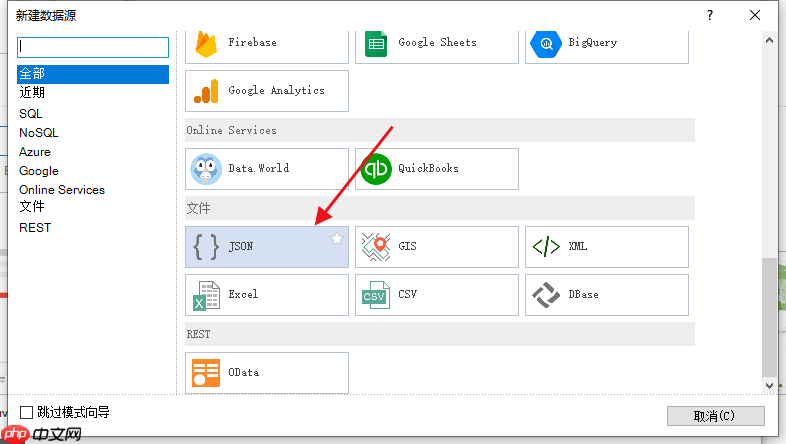Choose the DBase file source icon
The height and width of the screenshot is (444, 786).
(x=546, y=295)
